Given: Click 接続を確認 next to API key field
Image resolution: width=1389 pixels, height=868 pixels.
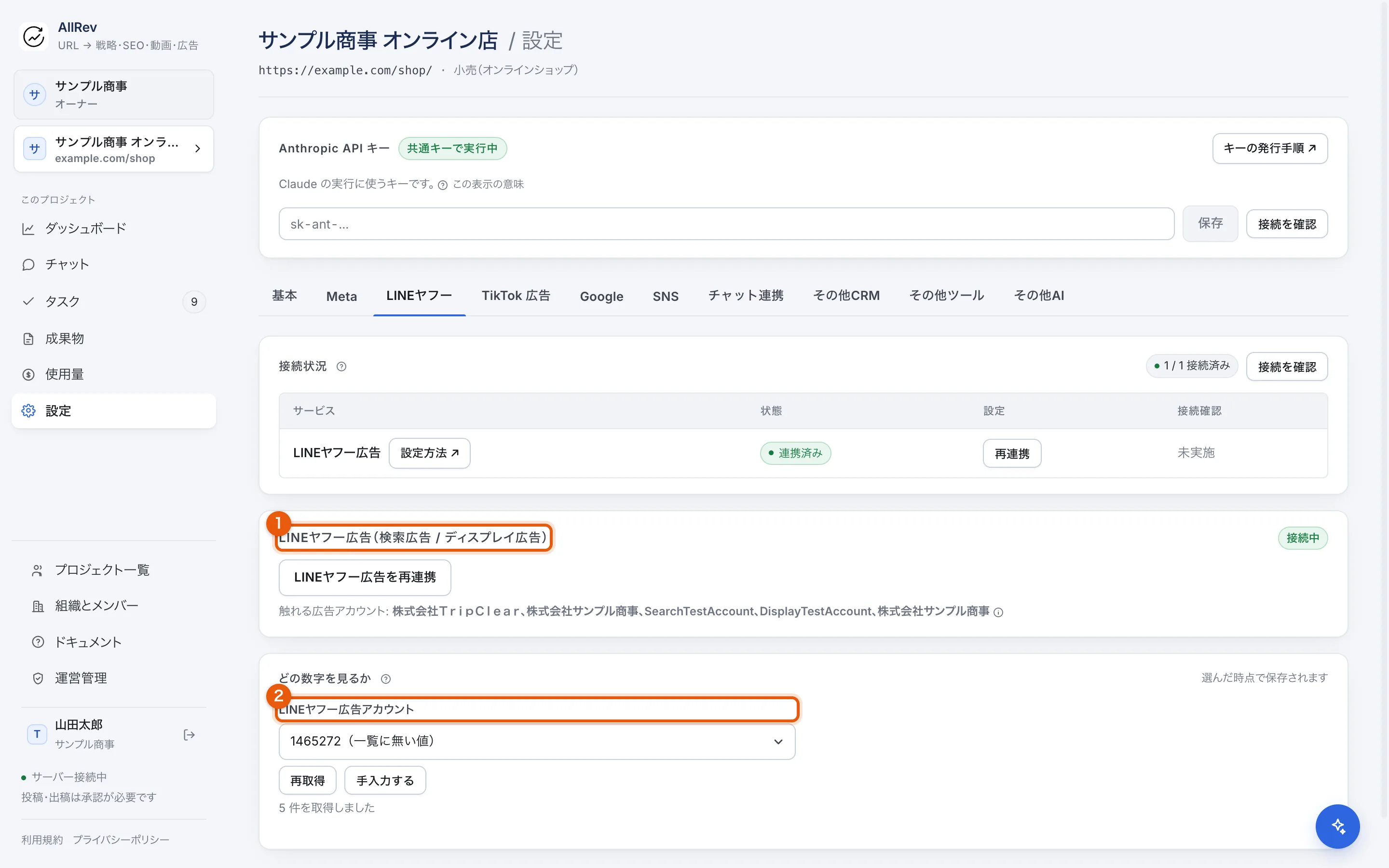Looking at the screenshot, I should 1286,224.
